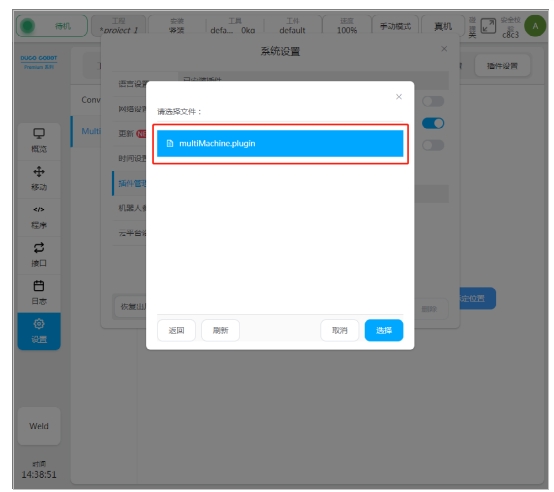
Task: Click the 取消 cancel button
Action: click(340, 330)
